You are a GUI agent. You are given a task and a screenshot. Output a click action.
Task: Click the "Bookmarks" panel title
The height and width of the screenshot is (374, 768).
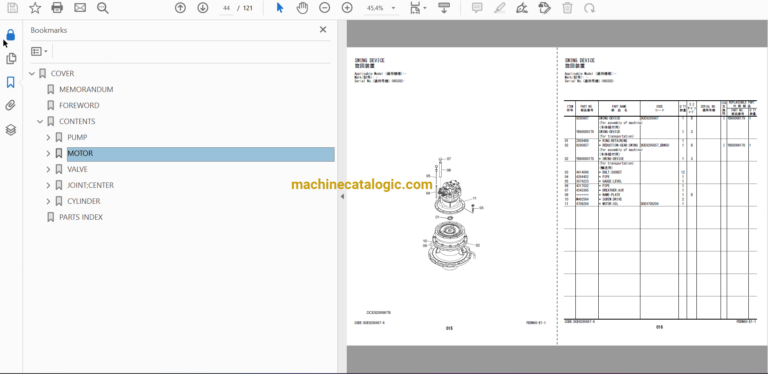tap(48, 30)
